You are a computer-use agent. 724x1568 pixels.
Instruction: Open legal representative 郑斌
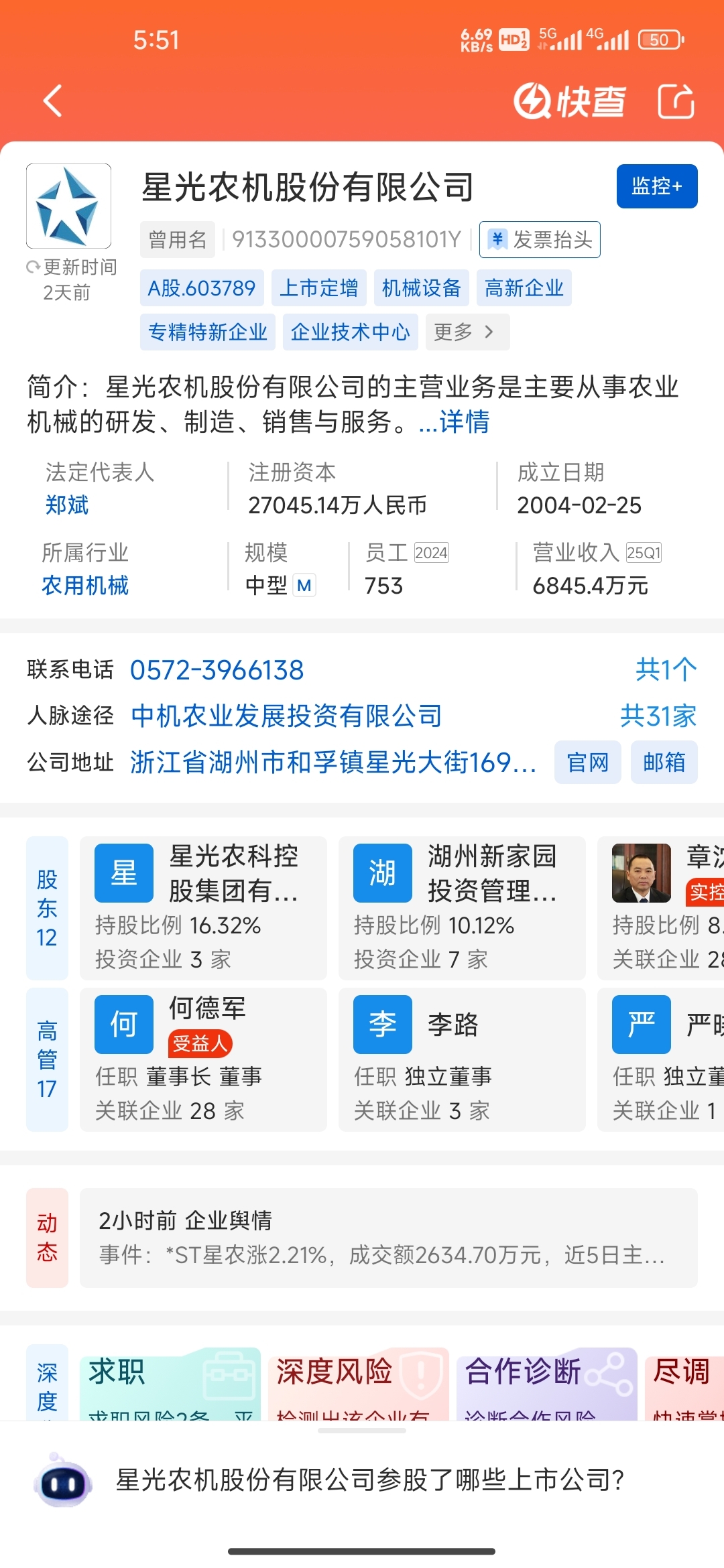pyautogui.click(x=67, y=505)
